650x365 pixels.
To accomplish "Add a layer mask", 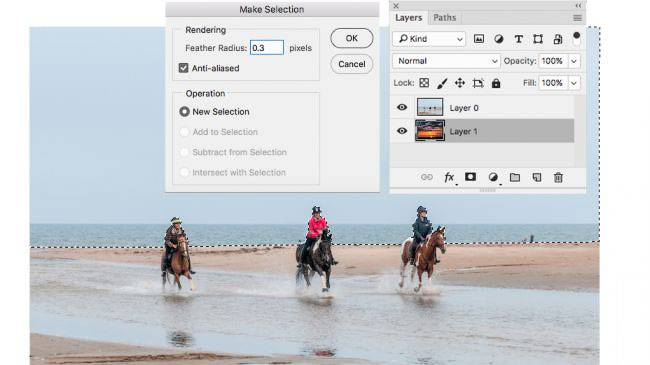I will (x=470, y=177).
